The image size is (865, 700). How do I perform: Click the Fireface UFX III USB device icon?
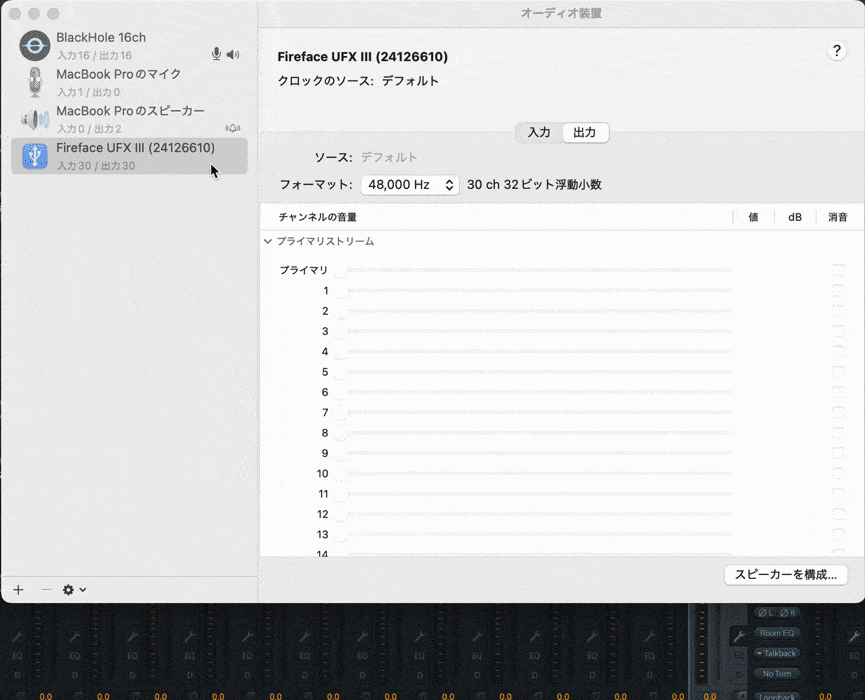point(35,155)
